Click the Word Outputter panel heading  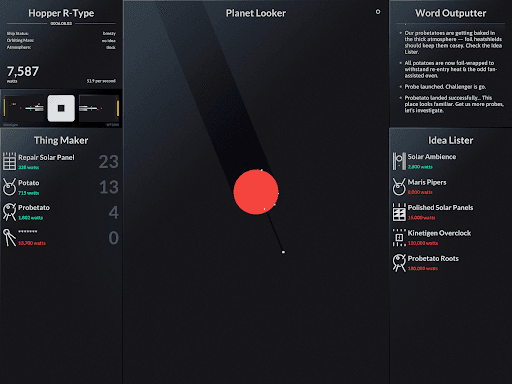(x=451, y=13)
